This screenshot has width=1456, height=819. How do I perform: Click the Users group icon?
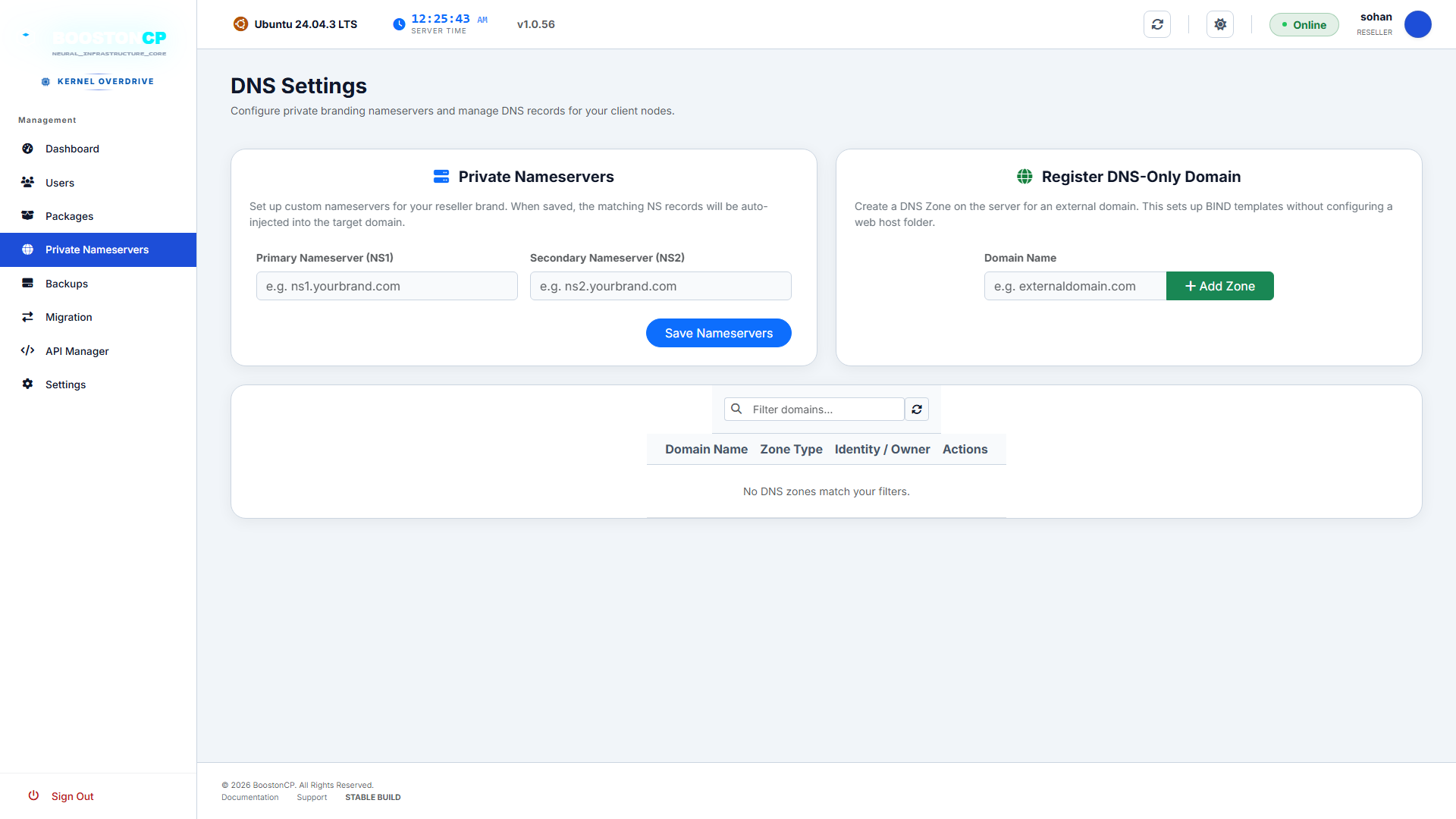[x=27, y=182]
